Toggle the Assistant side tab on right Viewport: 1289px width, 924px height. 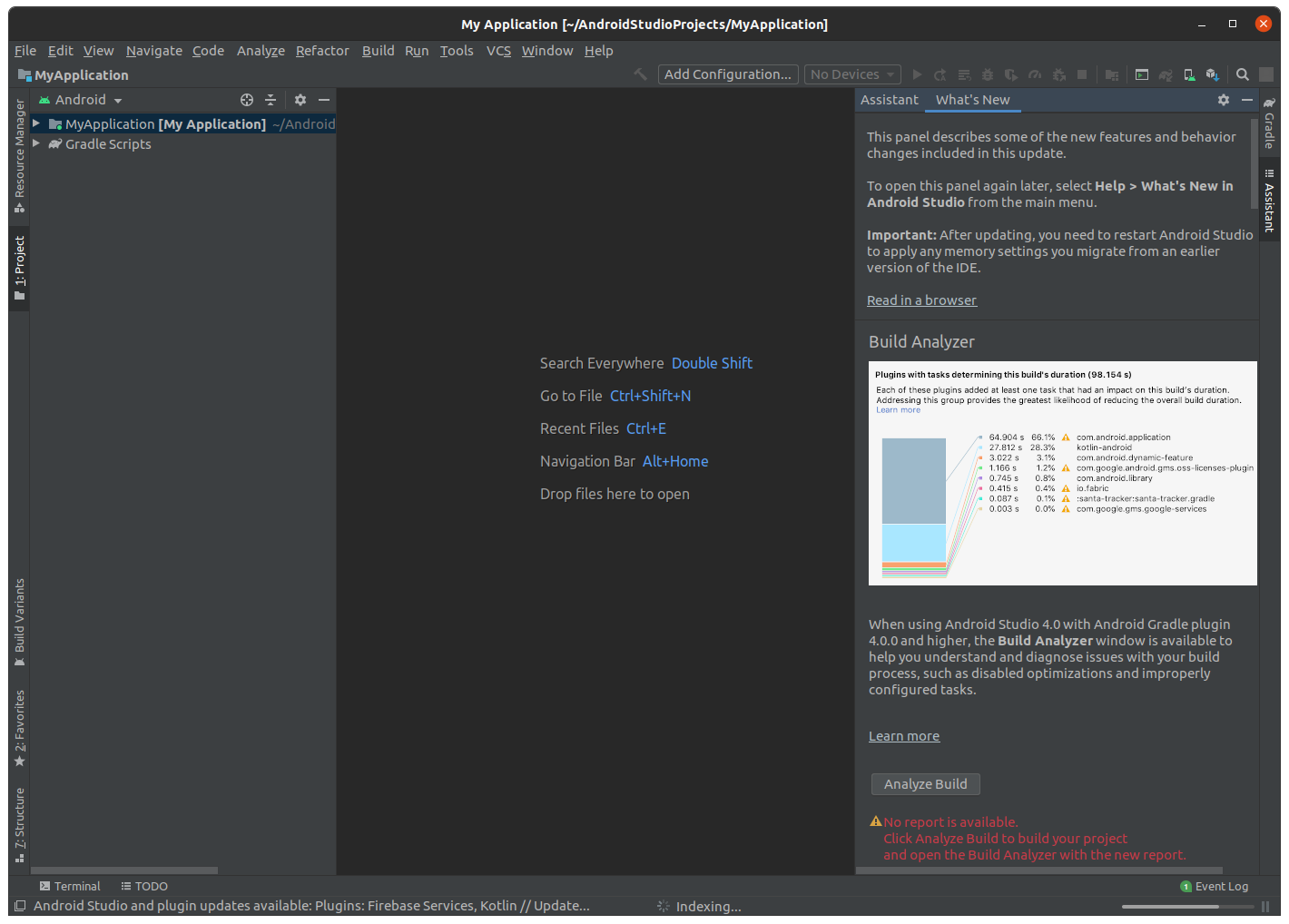point(1269,201)
